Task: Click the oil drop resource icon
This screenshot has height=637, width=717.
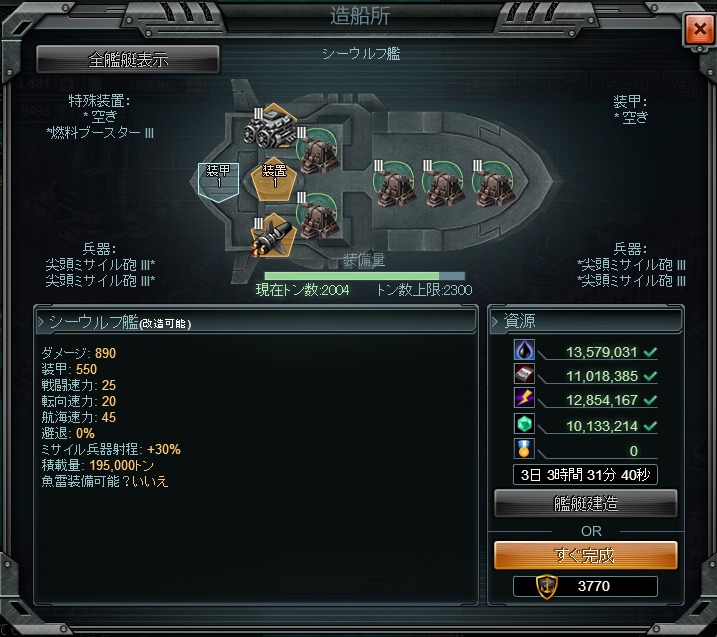Action: [524, 350]
